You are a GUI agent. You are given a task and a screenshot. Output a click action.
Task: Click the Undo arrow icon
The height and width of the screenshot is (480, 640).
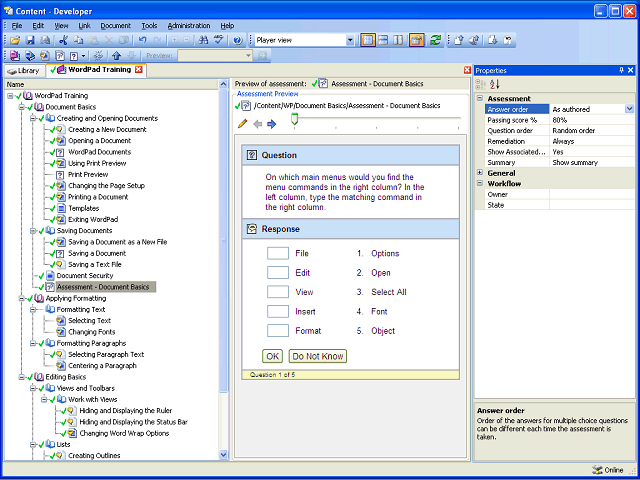[142, 40]
